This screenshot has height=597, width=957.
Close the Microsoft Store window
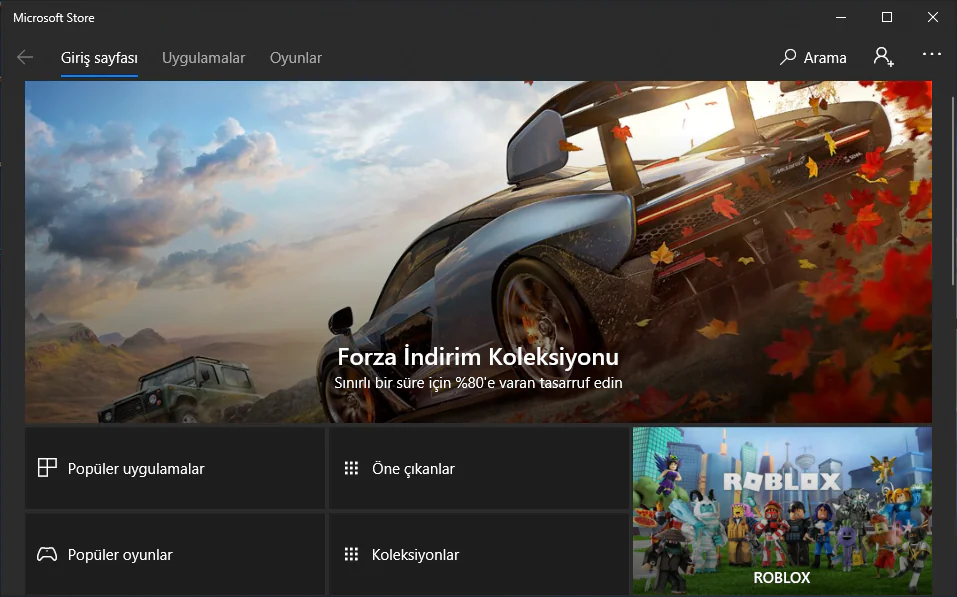click(933, 17)
